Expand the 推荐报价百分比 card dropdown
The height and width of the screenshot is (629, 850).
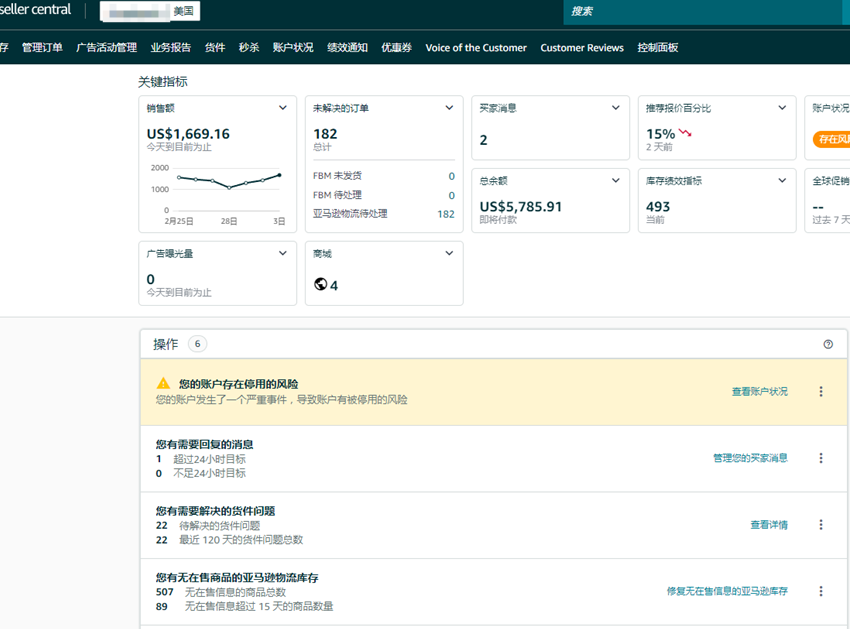coord(782,108)
